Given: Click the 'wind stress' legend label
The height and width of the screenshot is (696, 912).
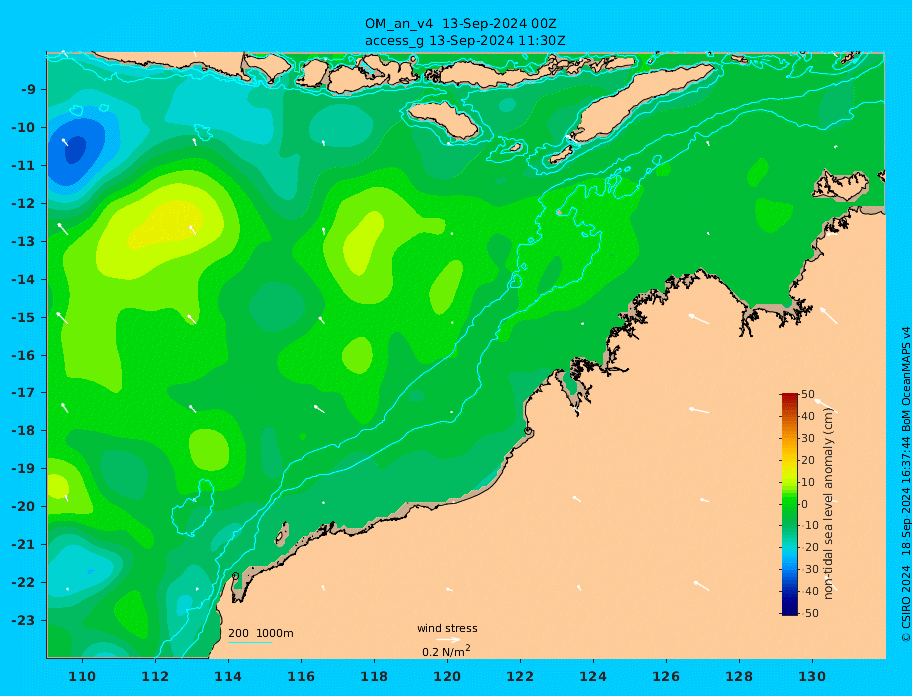Looking at the screenshot, I should pos(447,629).
